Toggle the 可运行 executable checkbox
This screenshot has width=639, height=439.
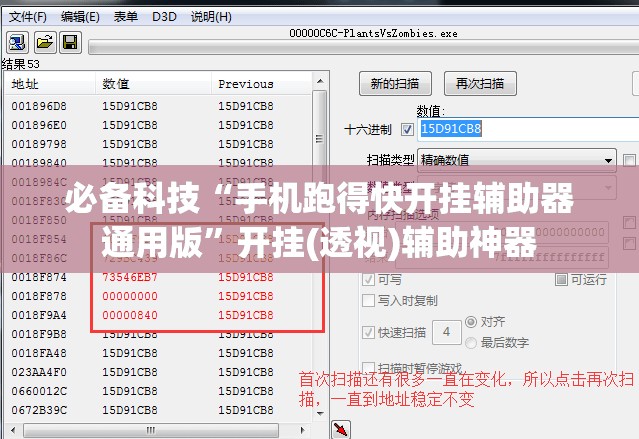click(x=561, y=279)
